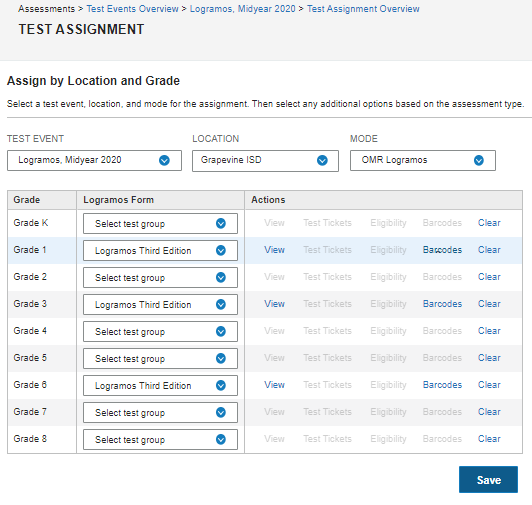The image size is (532, 505).
Task: Select the Grade 2 row label
Action: [x=30, y=277]
